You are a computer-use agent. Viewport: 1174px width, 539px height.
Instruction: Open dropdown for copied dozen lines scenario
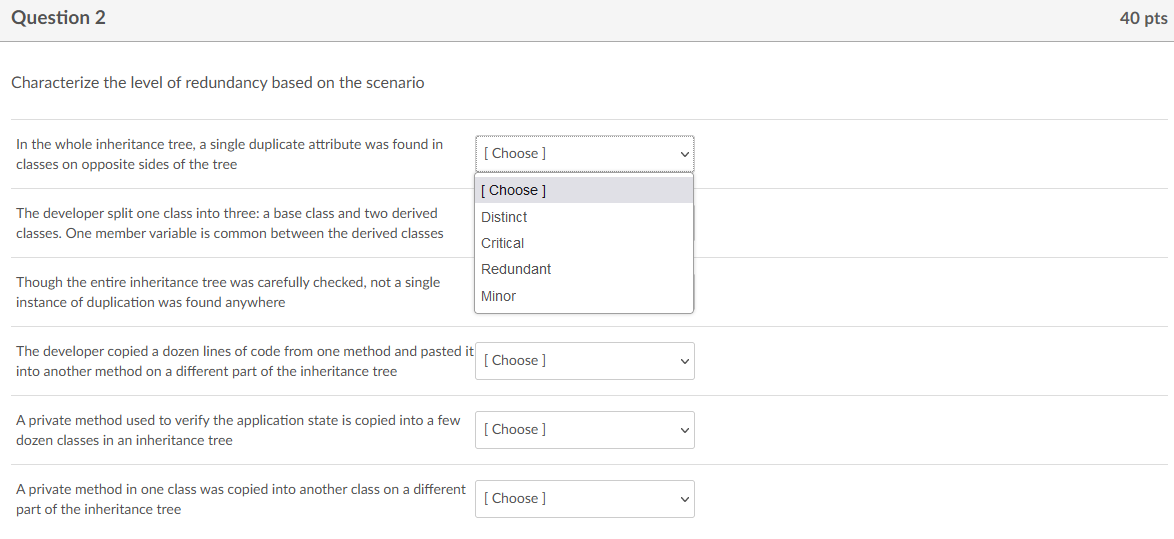pos(584,361)
